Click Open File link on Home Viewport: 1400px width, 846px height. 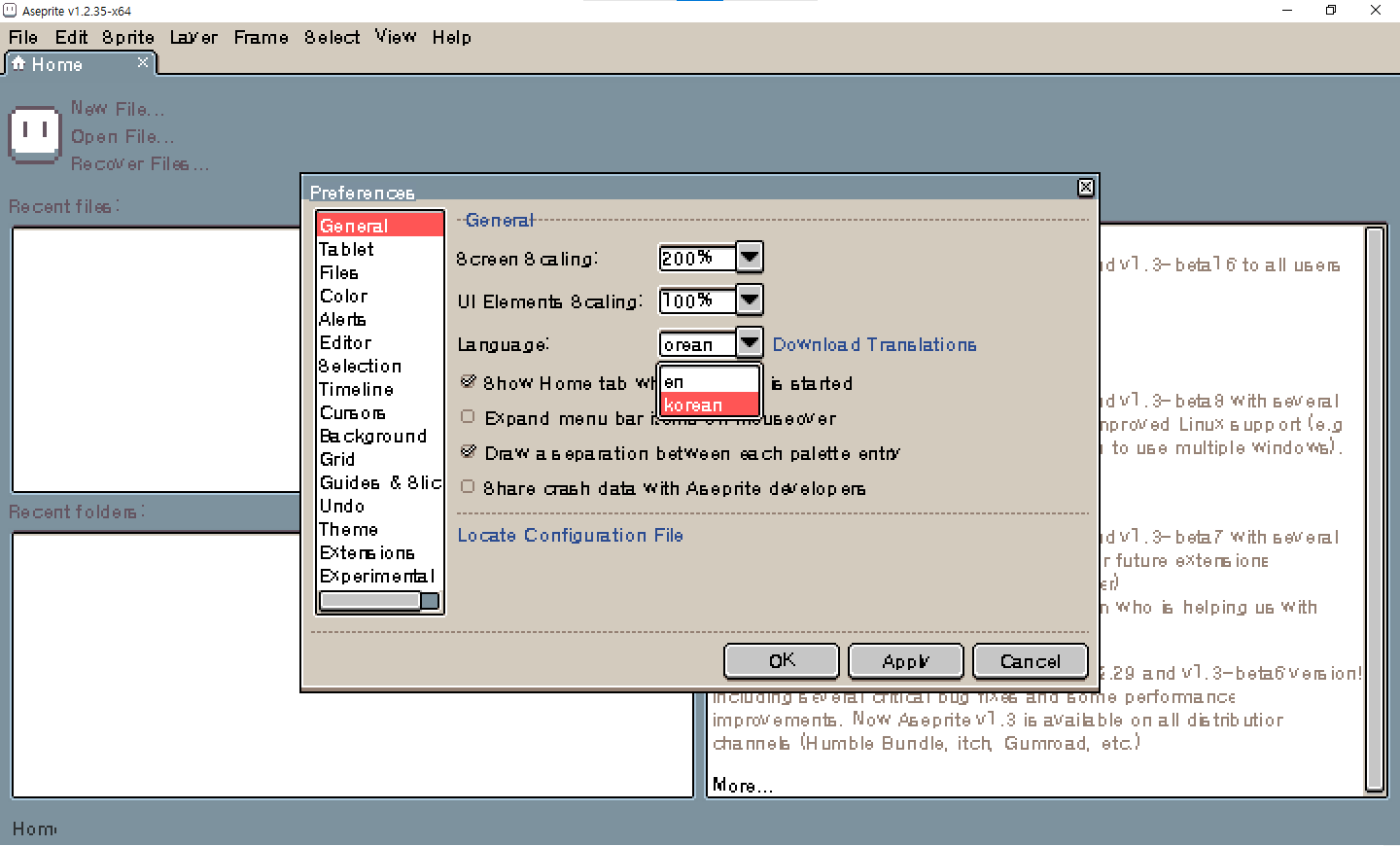[122, 137]
